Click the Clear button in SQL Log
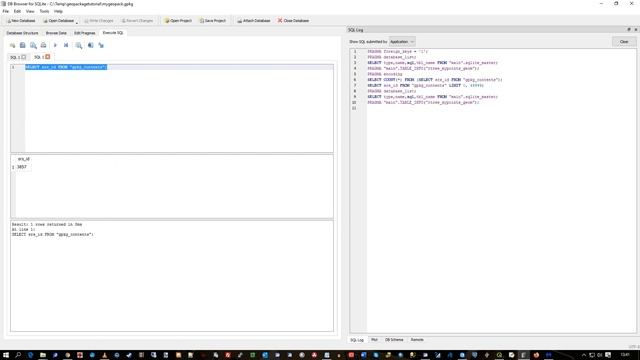Screen dimensions: 640x360 (624, 42)
